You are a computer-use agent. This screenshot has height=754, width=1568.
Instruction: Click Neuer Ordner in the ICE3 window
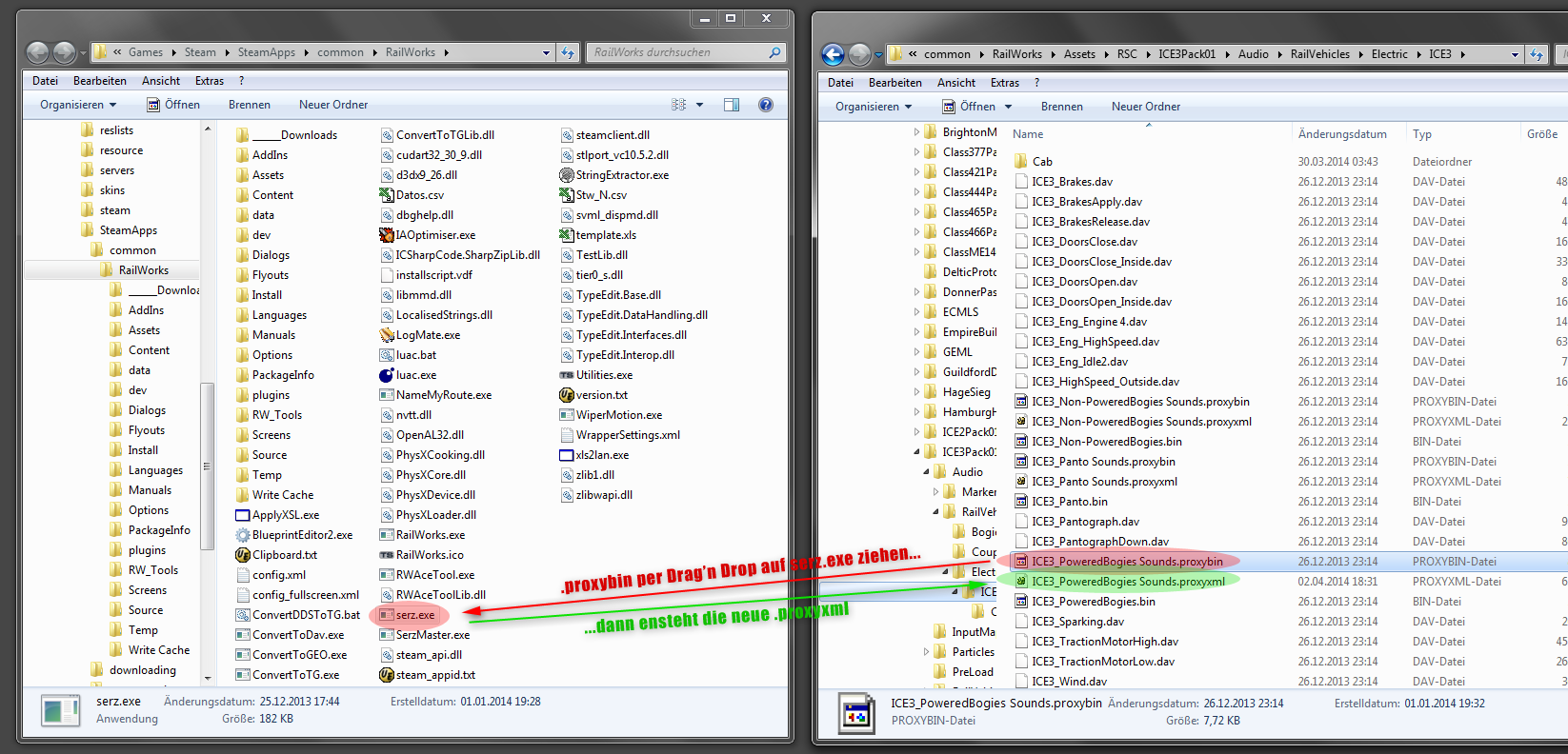(1146, 107)
